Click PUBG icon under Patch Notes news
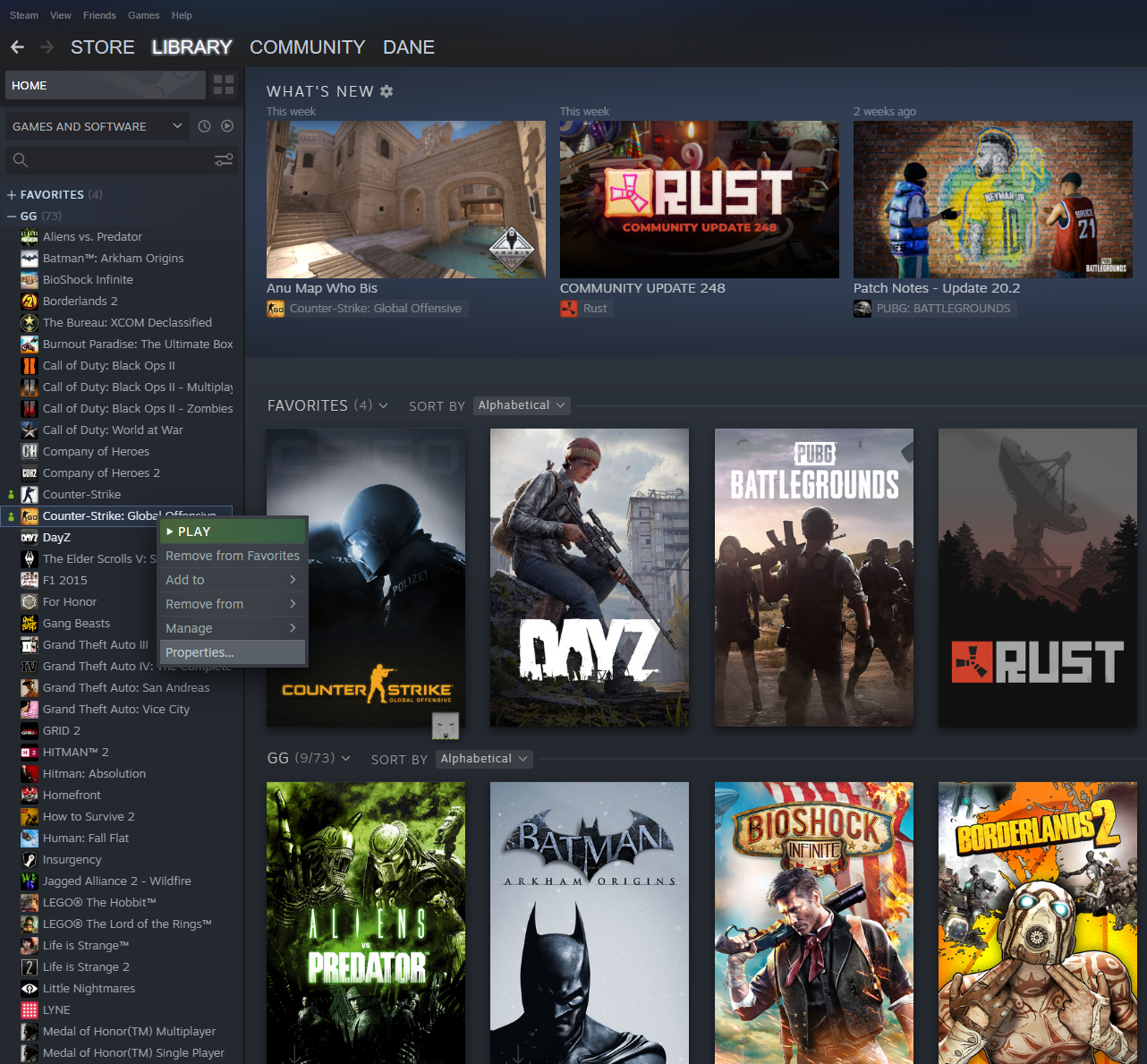Image resolution: width=1147 pixels, height=1064 pixels. point(862,309)
